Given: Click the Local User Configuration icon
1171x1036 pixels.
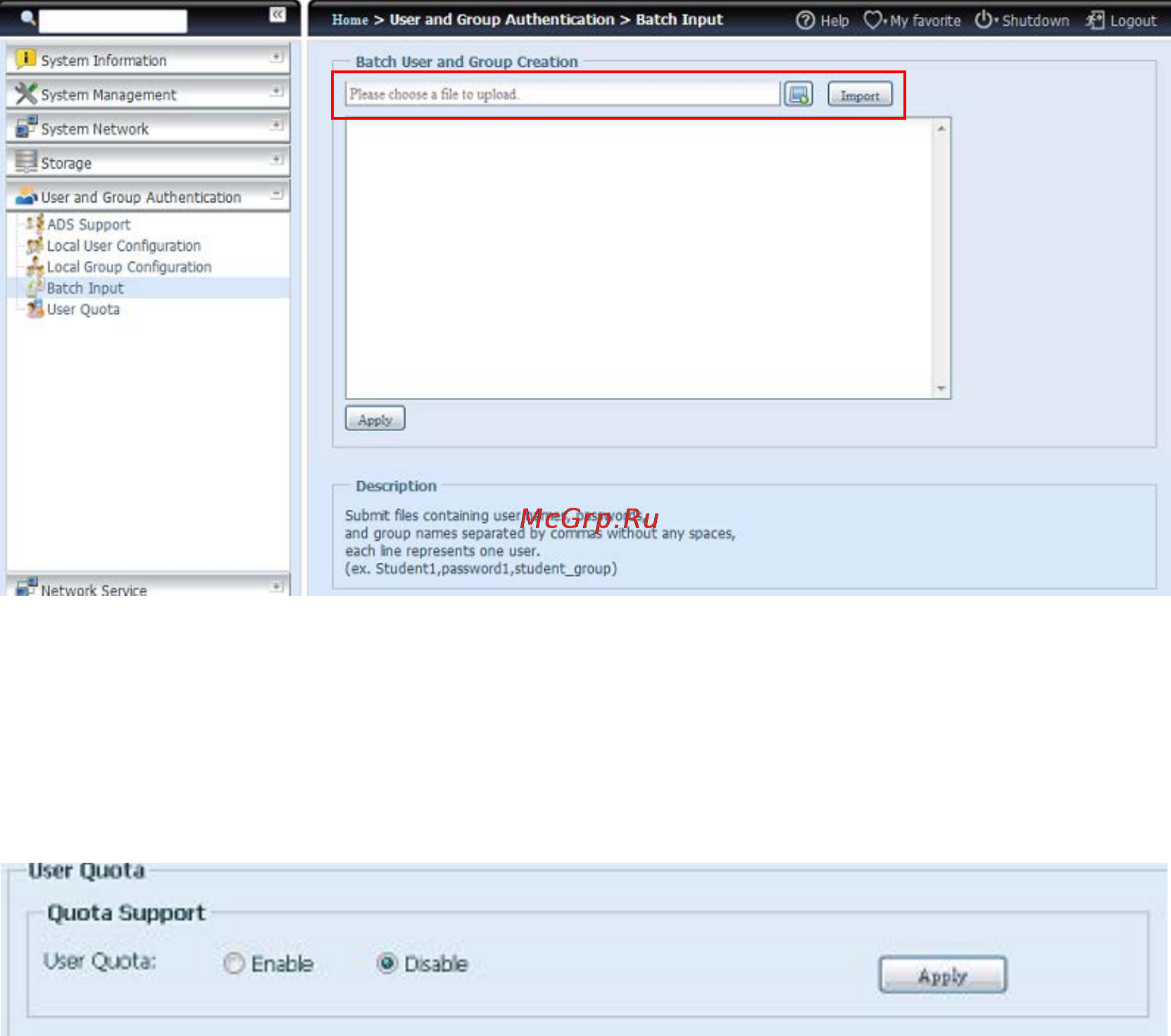Looking at the screenshot, I should (x=35, y=245).
